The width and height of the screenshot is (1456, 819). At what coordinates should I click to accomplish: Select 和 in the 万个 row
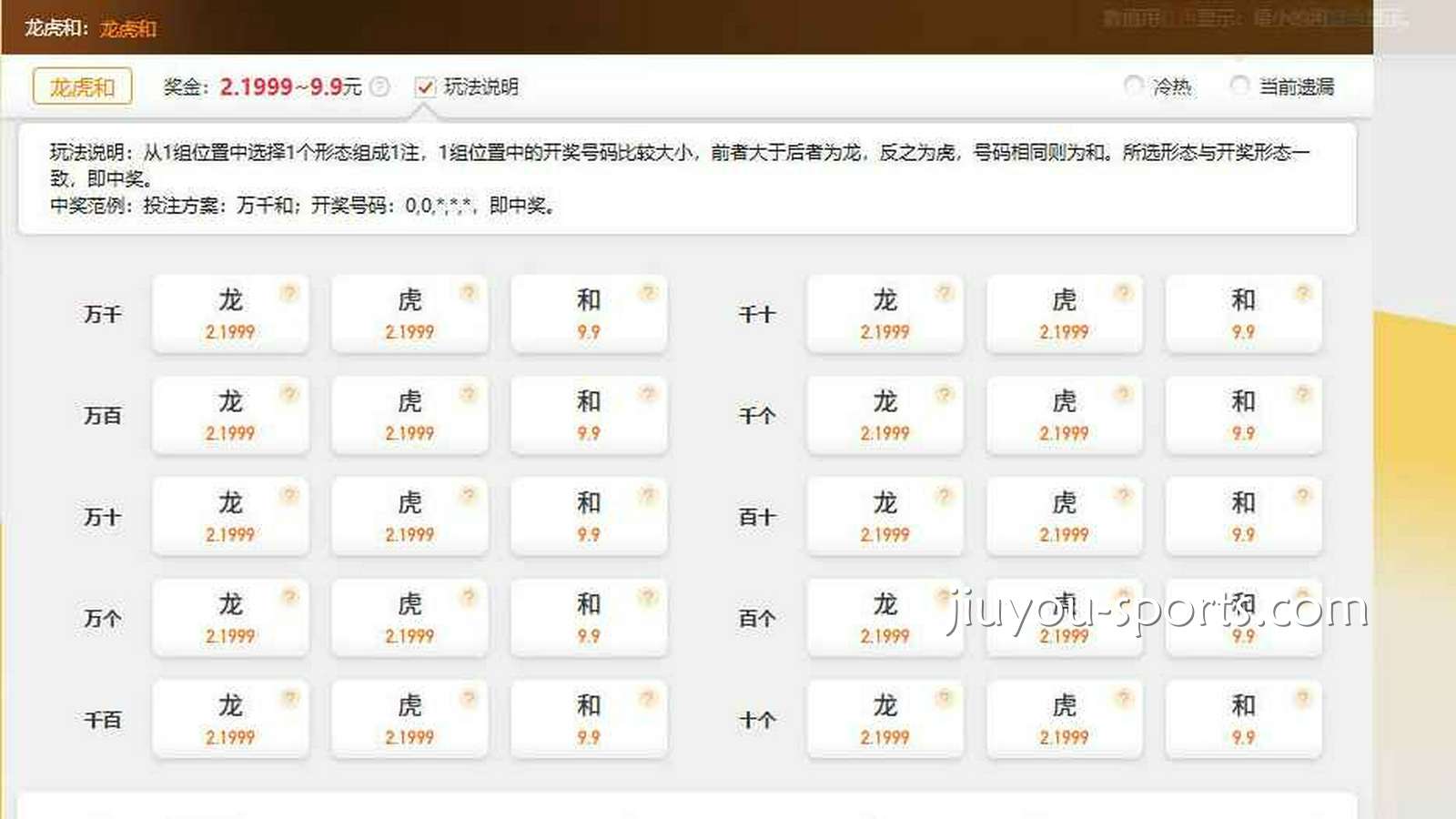(x=589, y=619)
